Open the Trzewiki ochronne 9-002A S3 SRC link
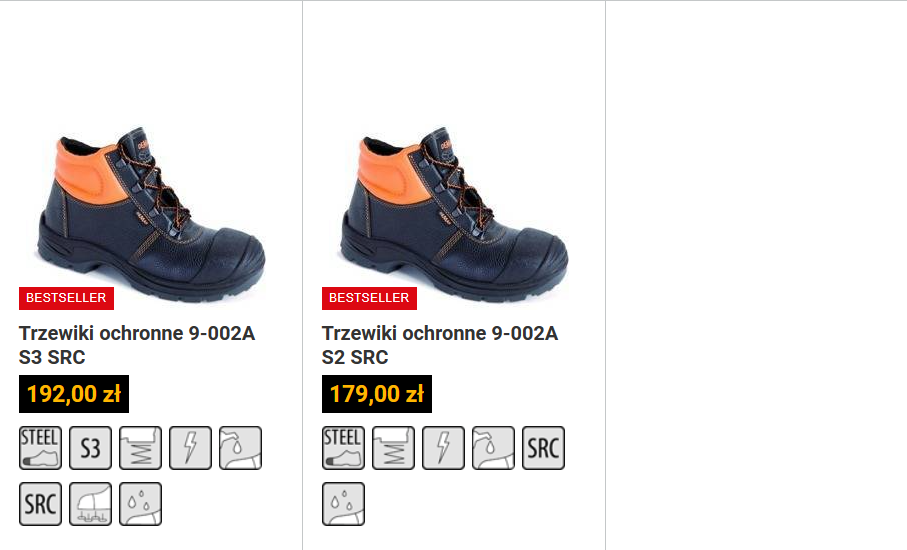Image resolution: width=907 pixels, height=550 pixels. [x=137, y=345]
